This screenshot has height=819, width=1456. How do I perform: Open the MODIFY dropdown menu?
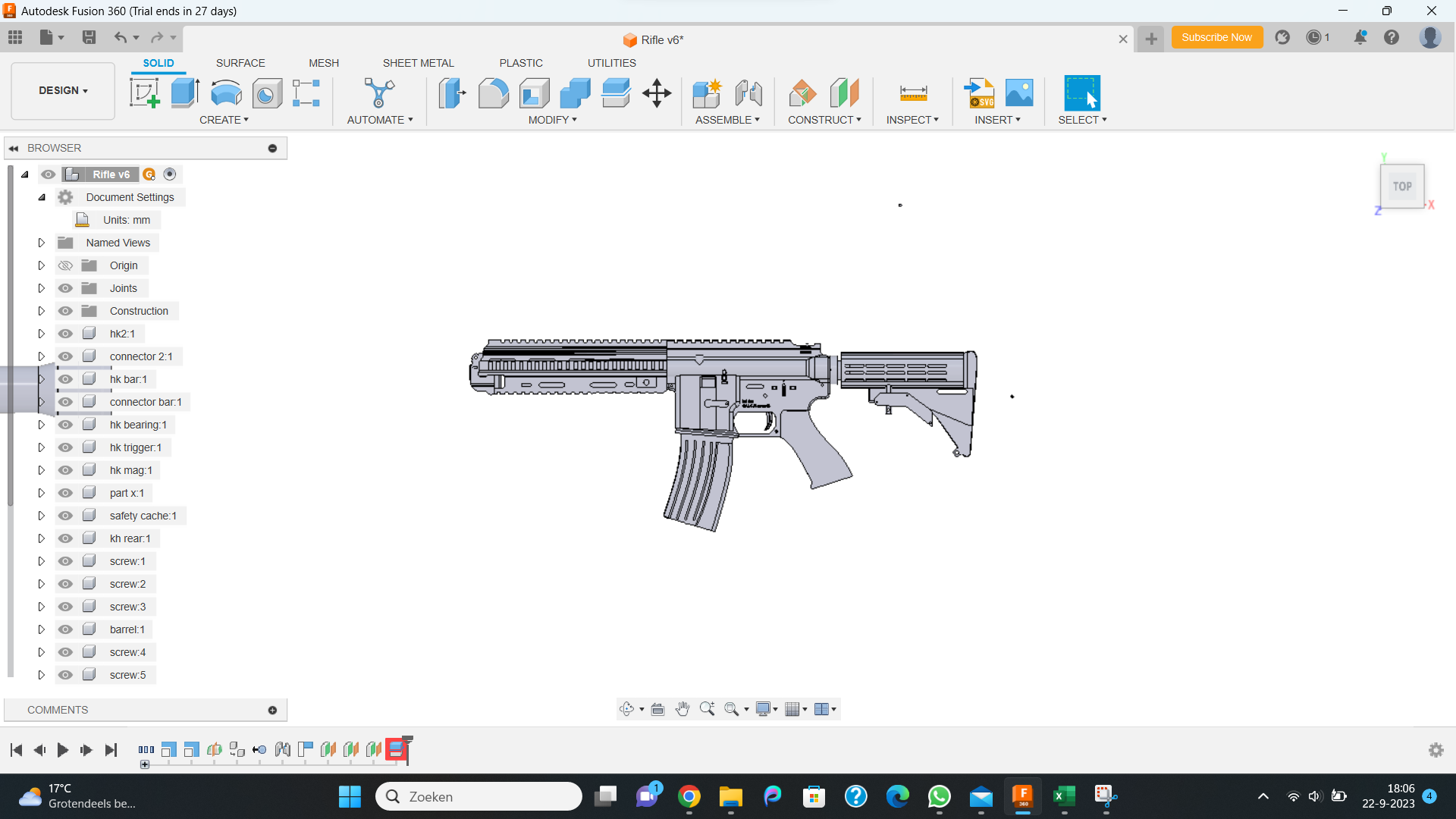[x=552, y=120]
